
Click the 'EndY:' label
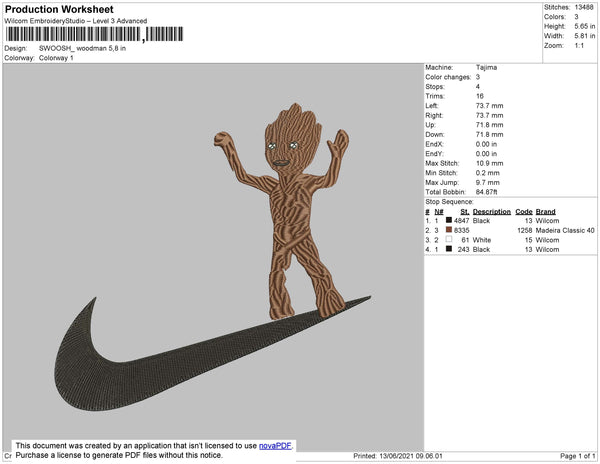tap(434, 154)
